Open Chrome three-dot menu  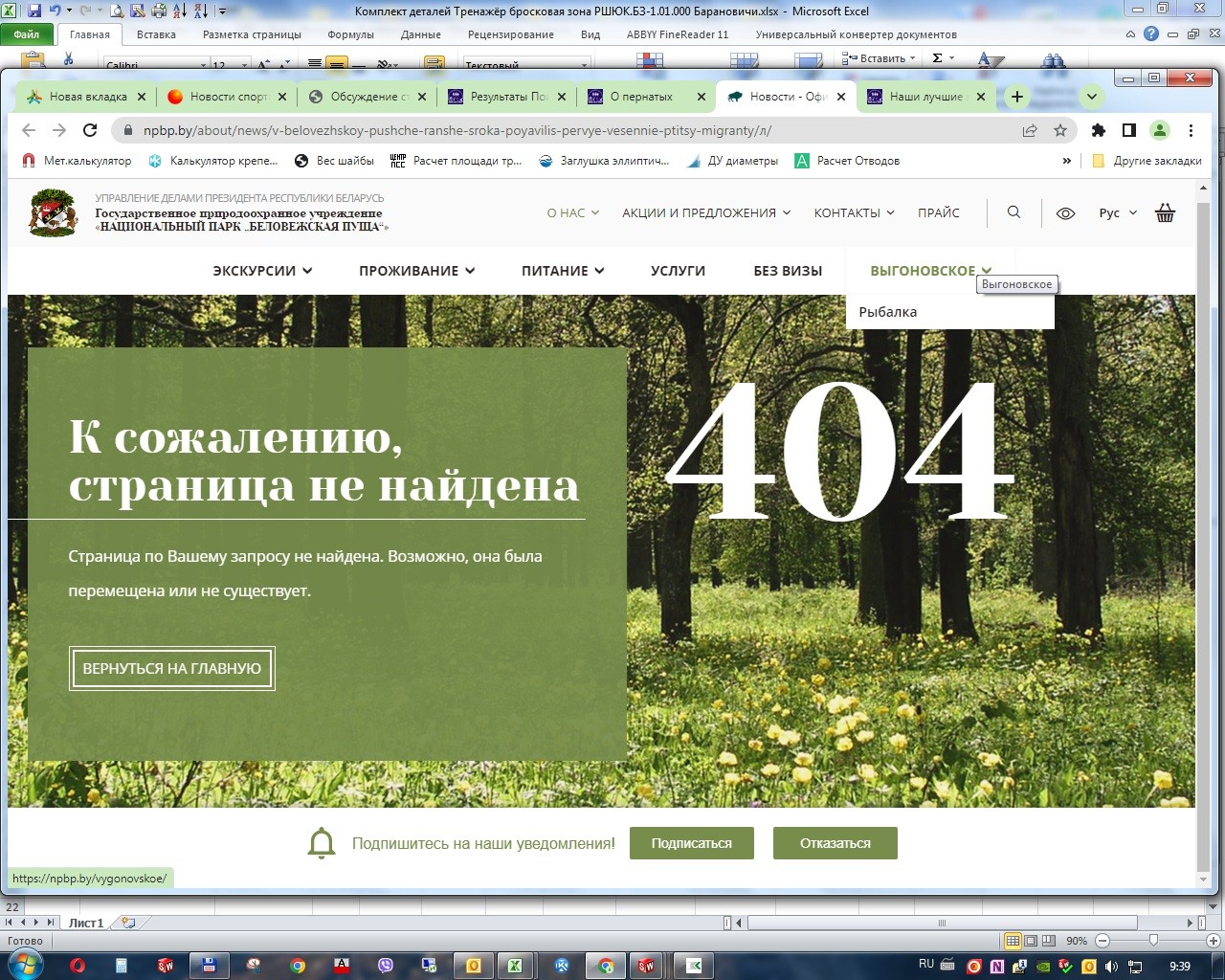pos(1191,130)
